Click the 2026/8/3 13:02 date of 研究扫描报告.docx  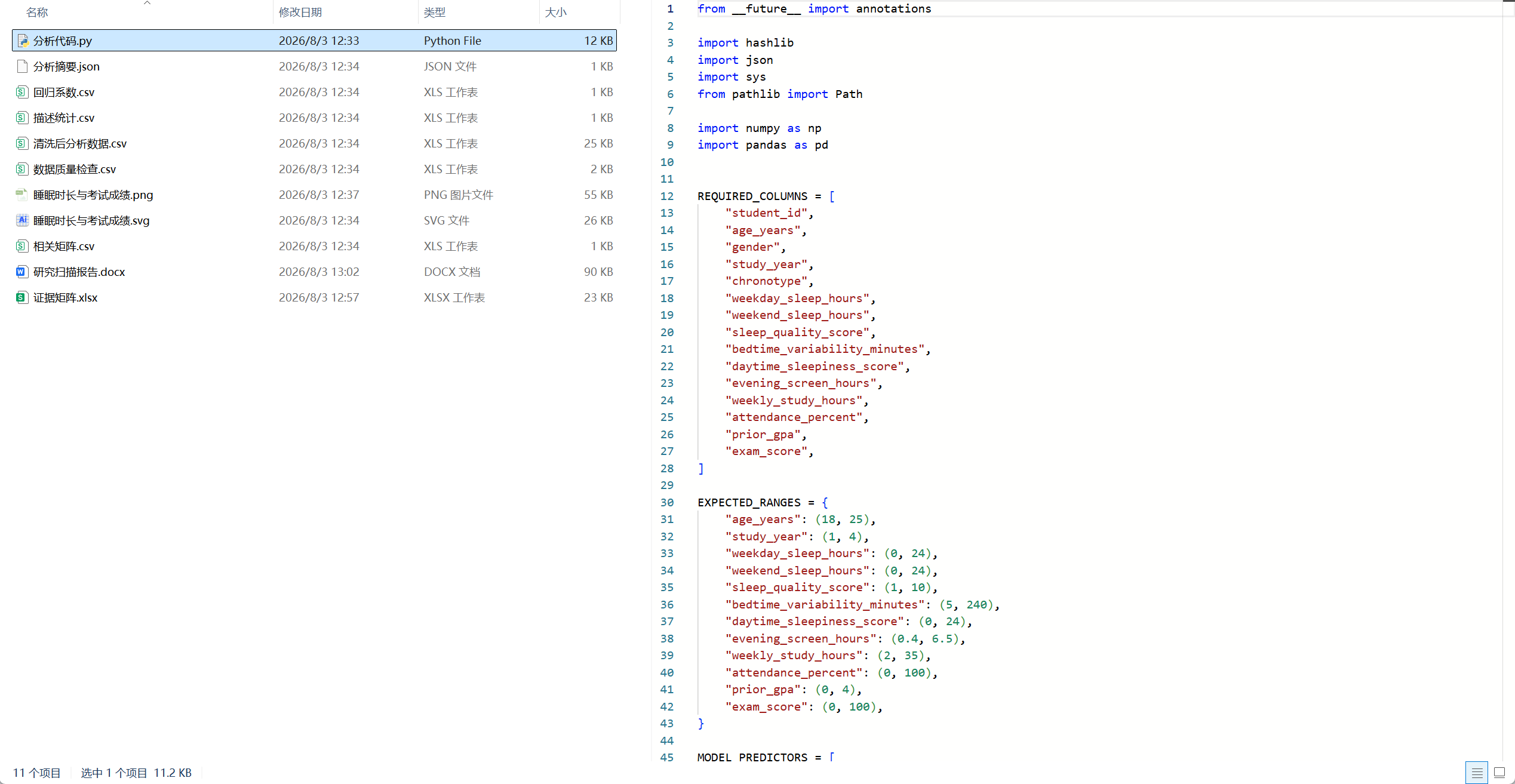coord(319,272)
